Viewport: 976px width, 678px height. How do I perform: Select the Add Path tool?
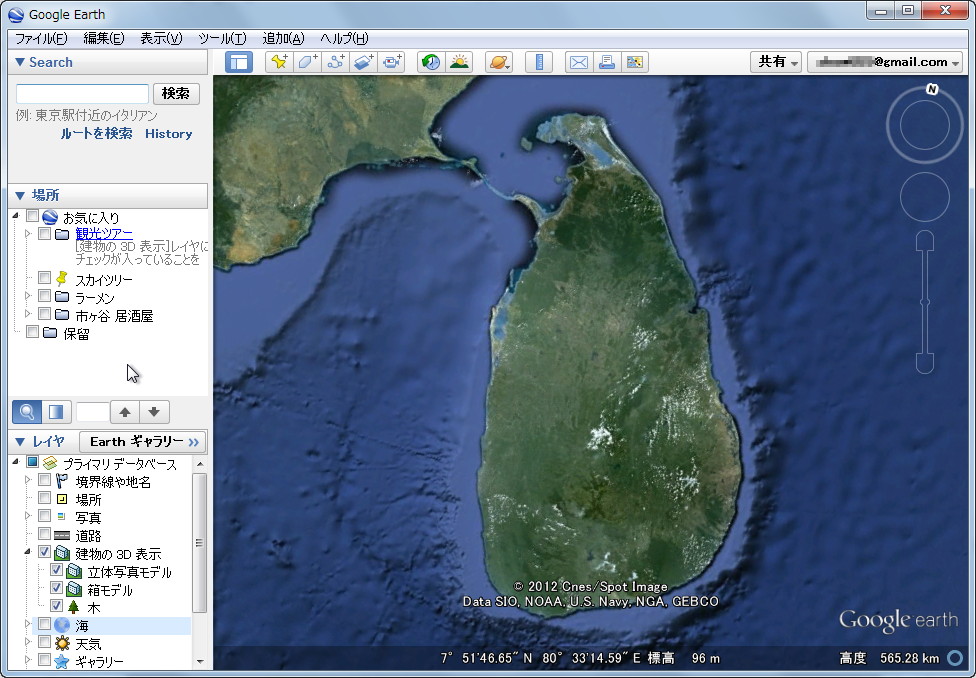click(x=335, y=61)
